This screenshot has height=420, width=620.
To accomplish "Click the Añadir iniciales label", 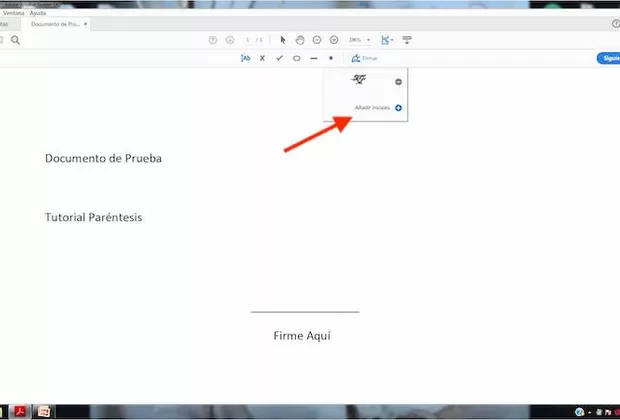I will tap(372, 108).
